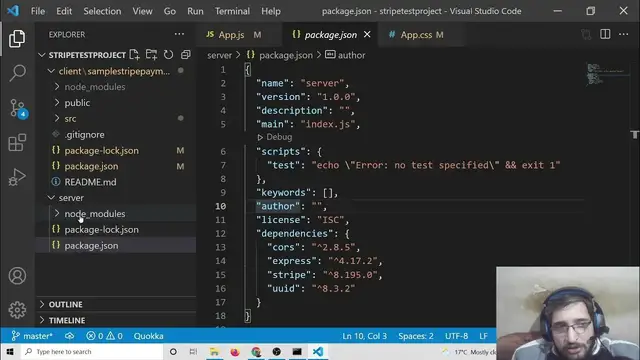The width and height of the screenshot is (640, 360).
Task: Switch to the App.css tab
Action: [420, 35]
